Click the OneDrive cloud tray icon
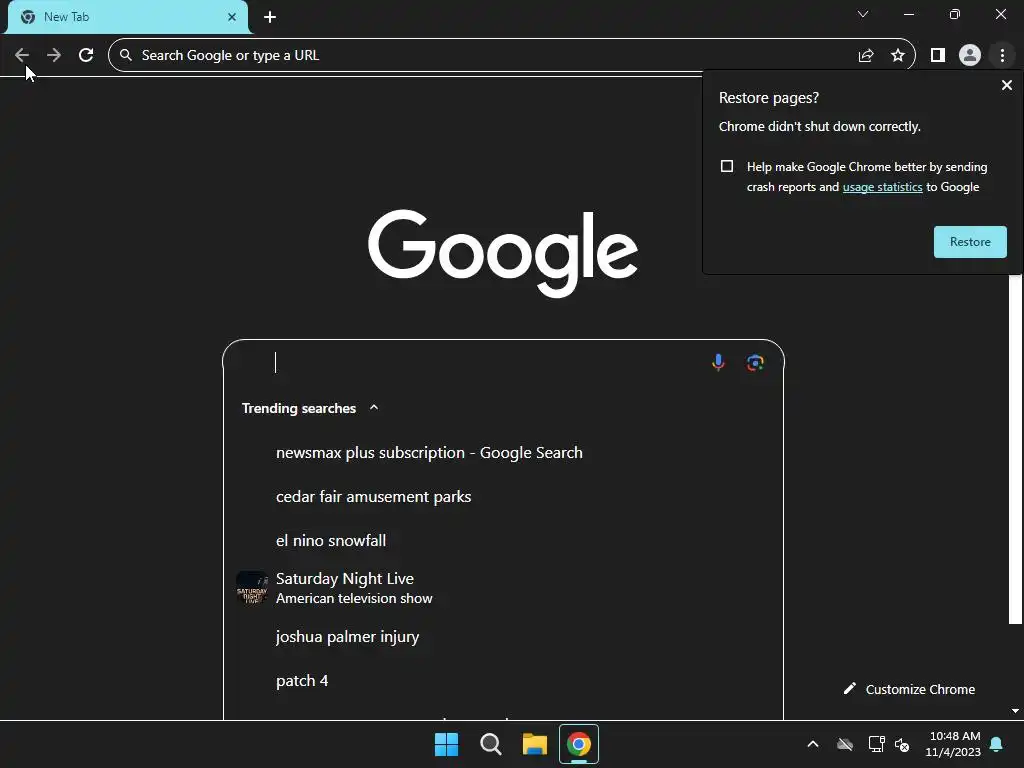This screenshot has height=768, width=1024. (844, 744)
